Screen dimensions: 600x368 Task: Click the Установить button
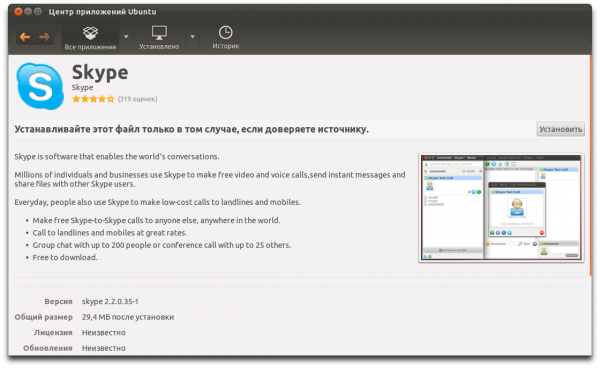click(560, 129)
